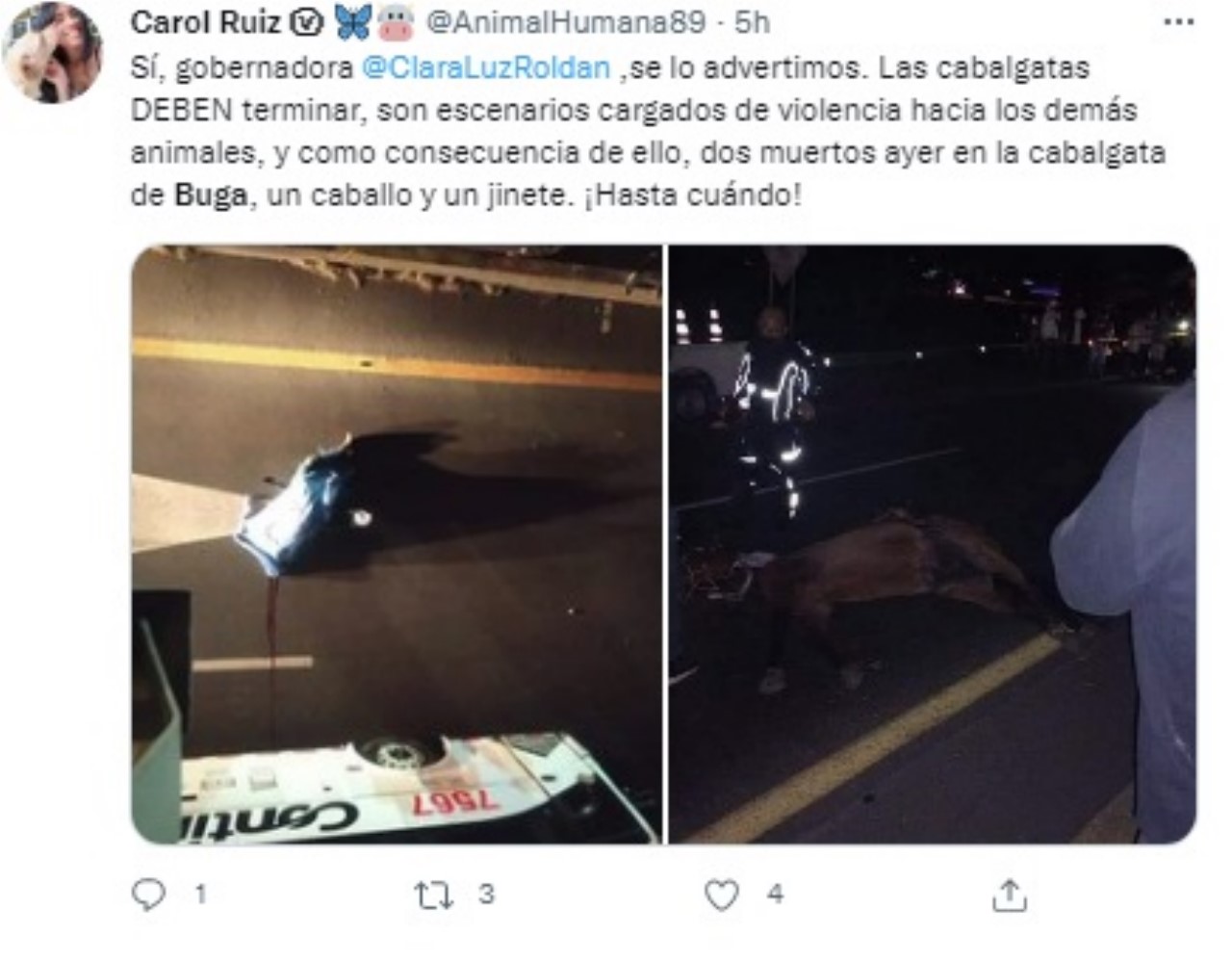1232x962 pixels.
Task: Click the retweet count number 3
Action: 487,895
